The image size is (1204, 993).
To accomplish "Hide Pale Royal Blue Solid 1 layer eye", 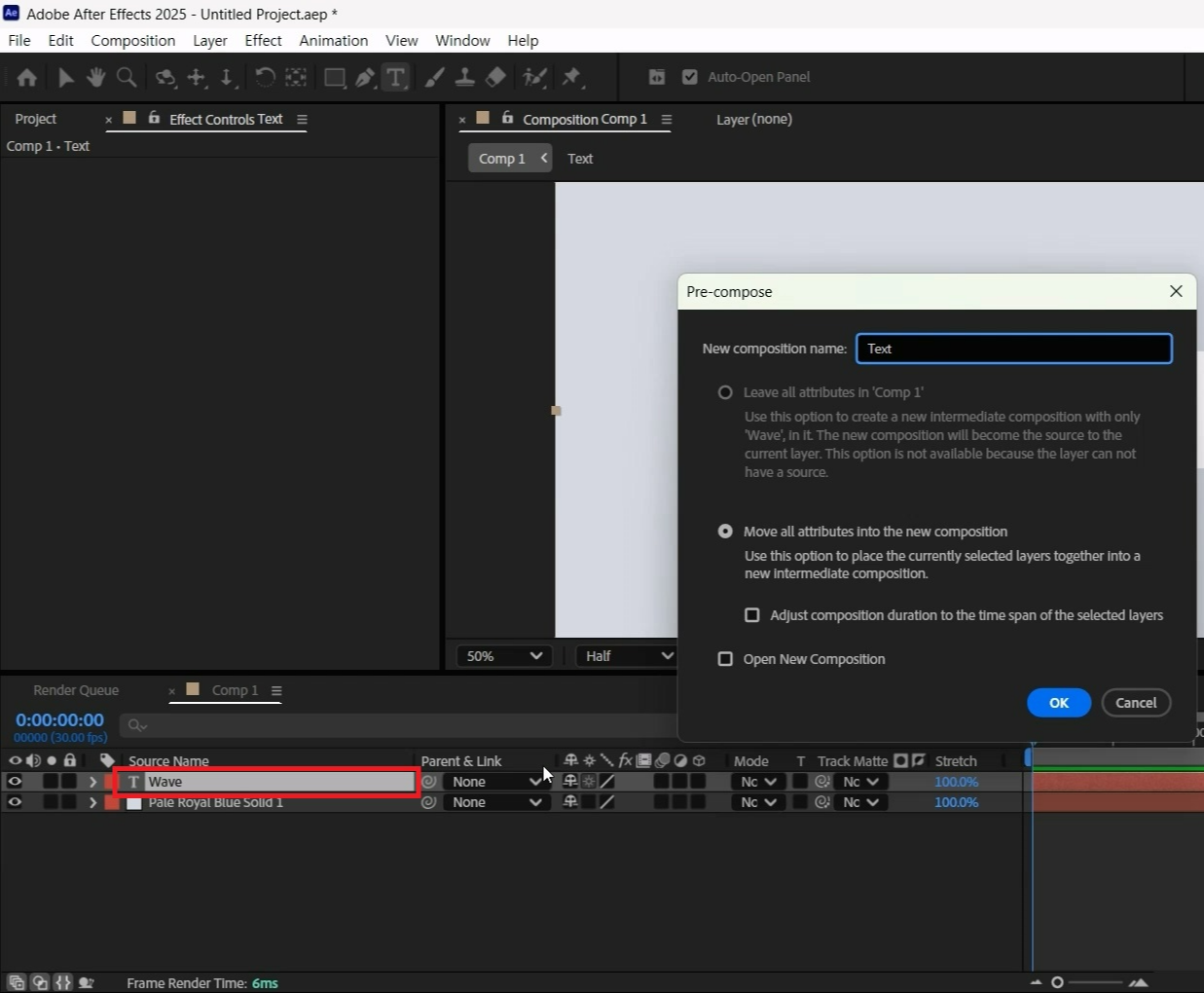I will (x=15, y=802).
